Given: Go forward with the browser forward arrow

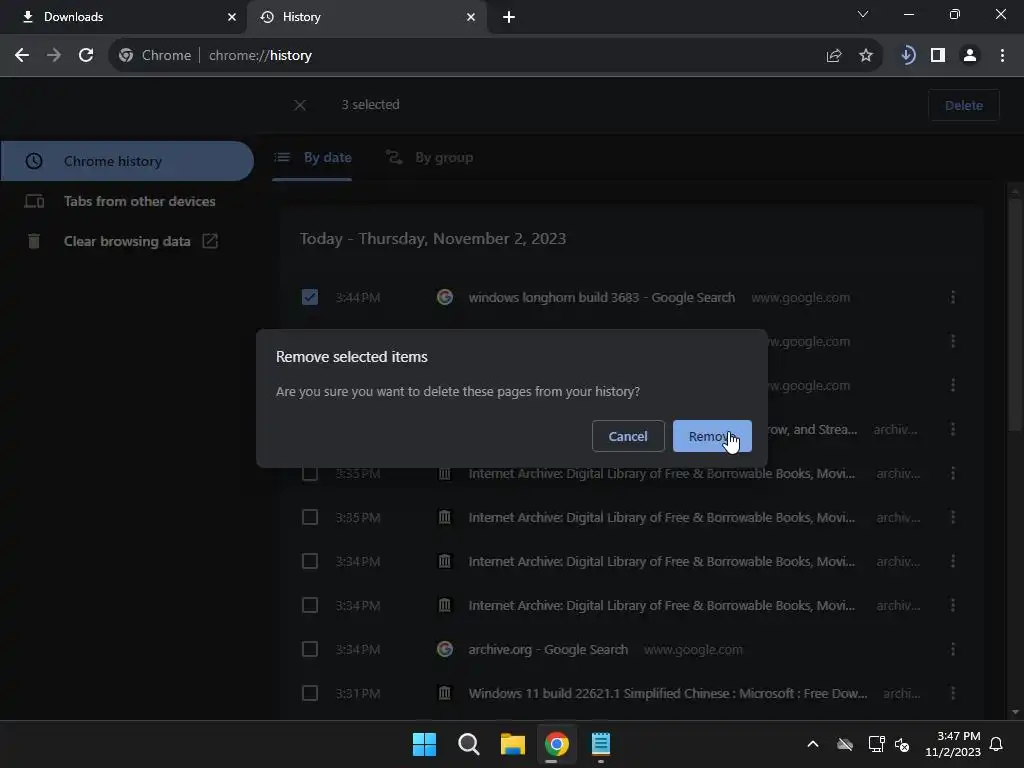Looking at the screenshot, I should [54, 56].
